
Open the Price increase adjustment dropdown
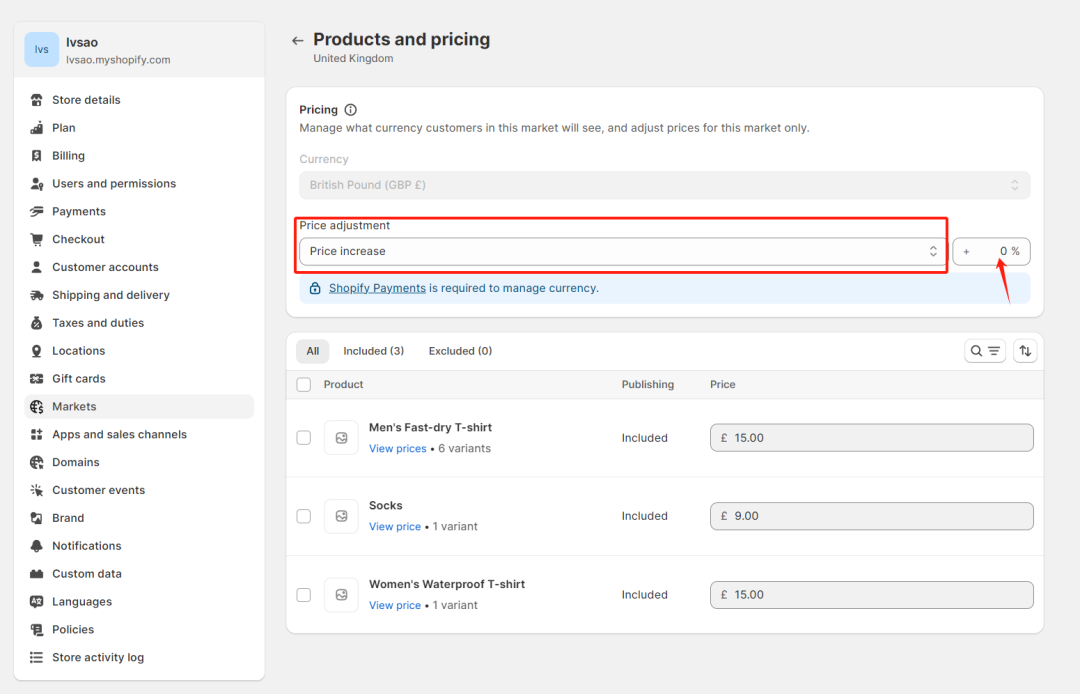click(x=623, y=251)
